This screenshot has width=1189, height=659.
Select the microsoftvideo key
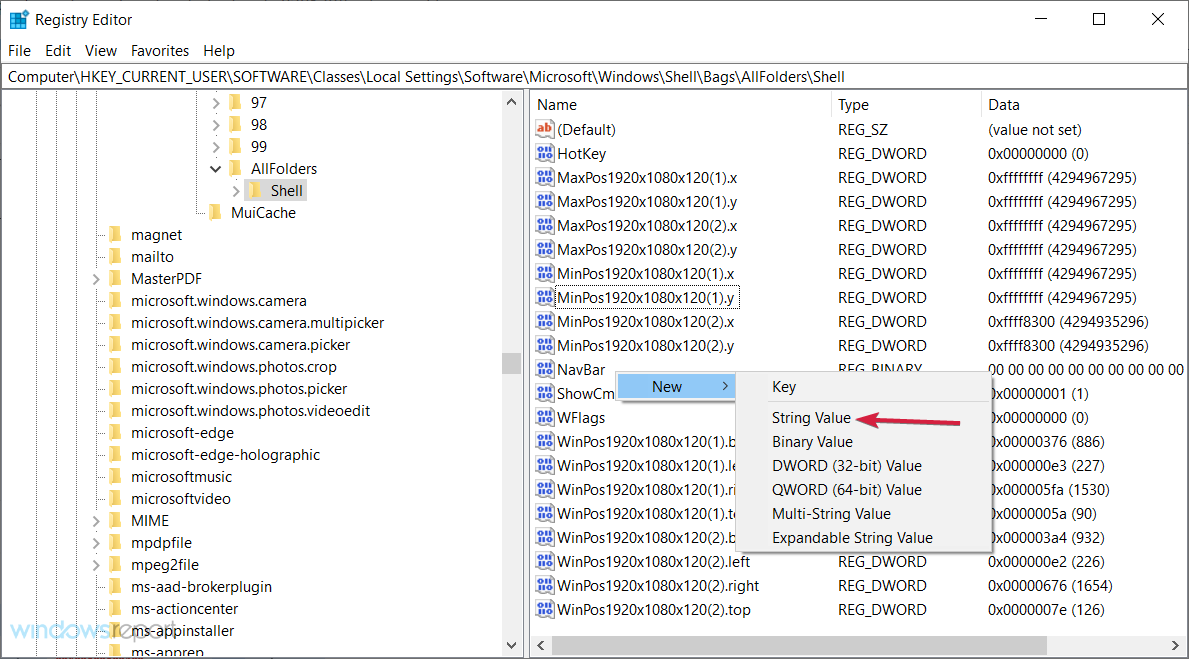[180, 499]
